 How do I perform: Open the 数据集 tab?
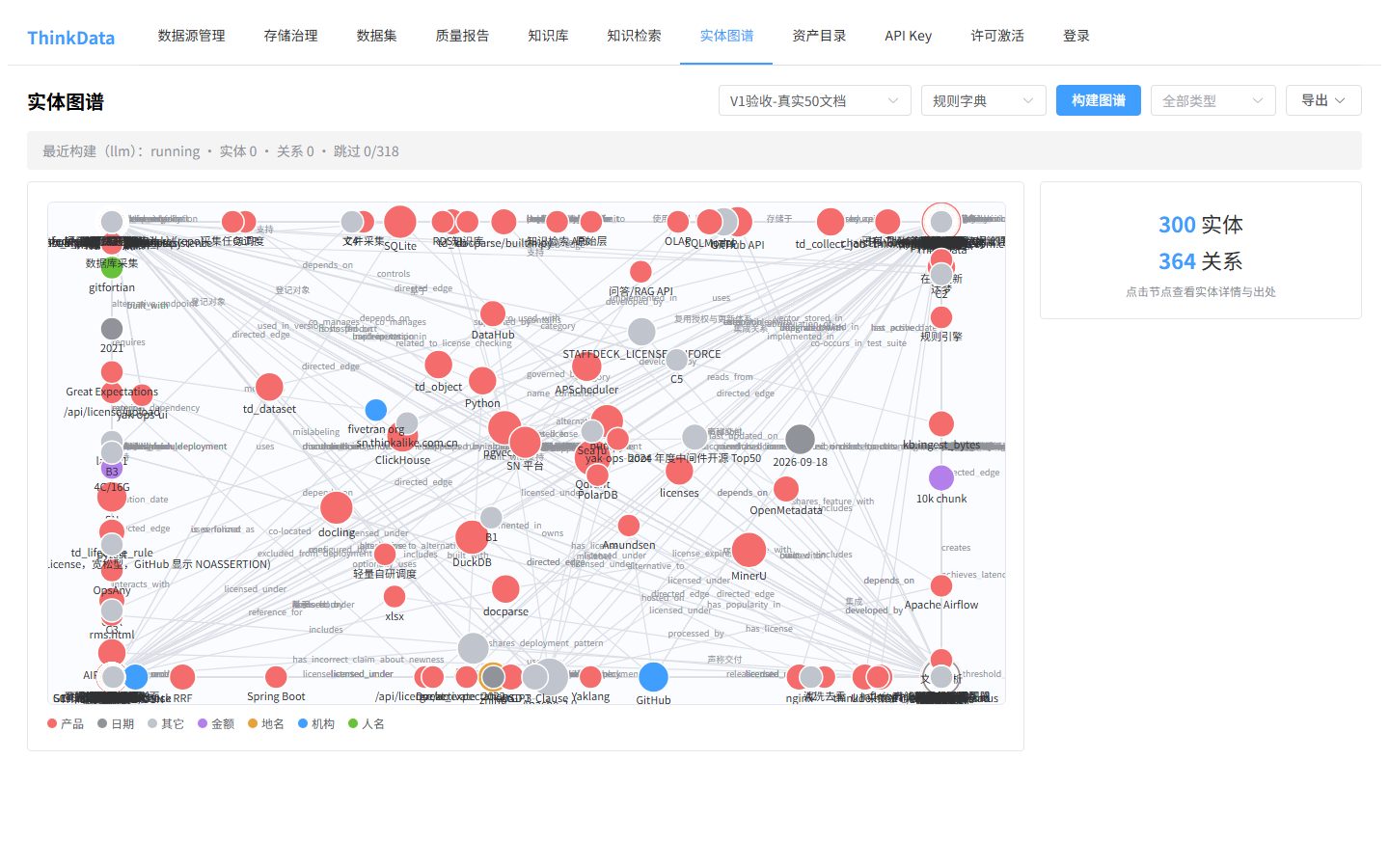377,36
